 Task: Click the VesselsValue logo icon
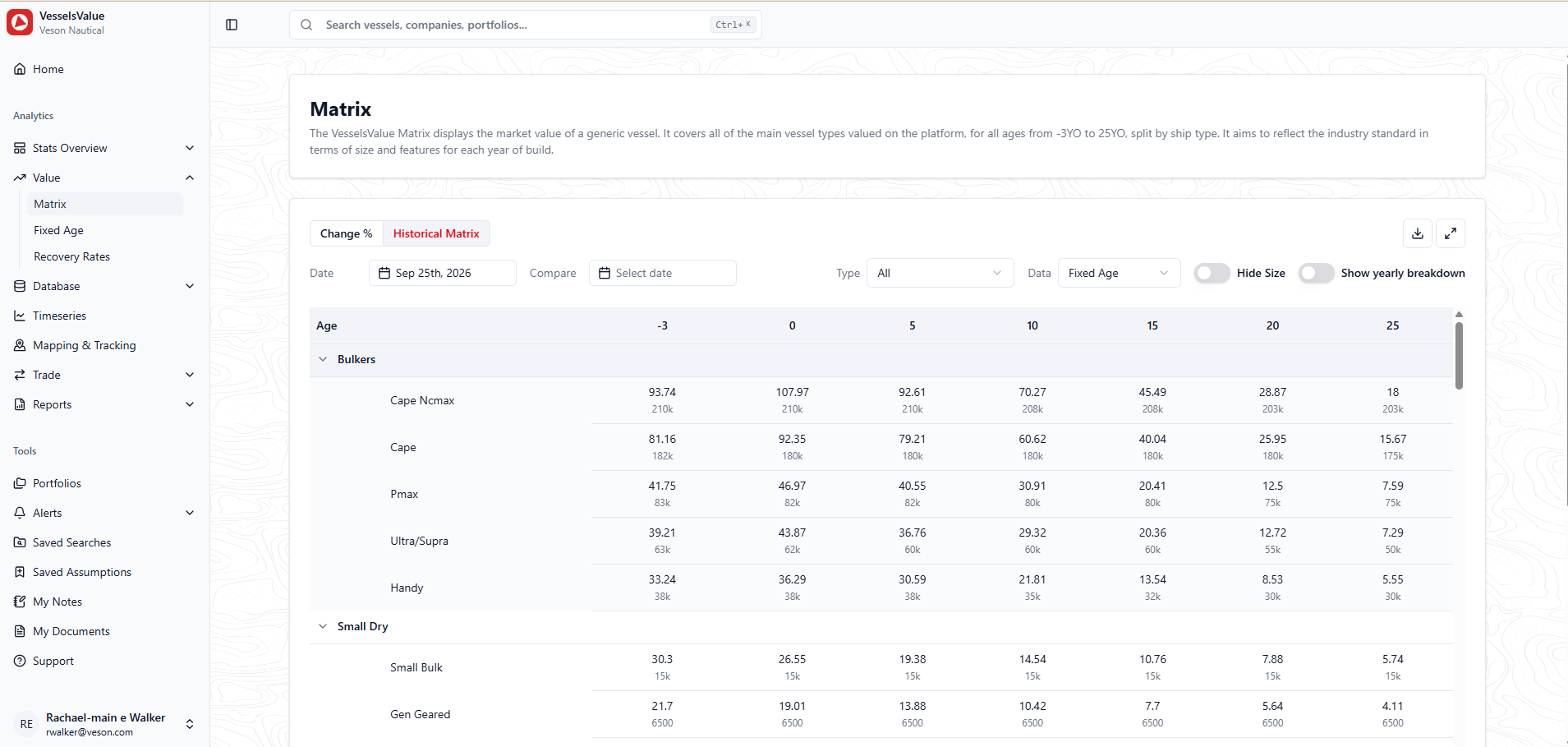point(20,22)
